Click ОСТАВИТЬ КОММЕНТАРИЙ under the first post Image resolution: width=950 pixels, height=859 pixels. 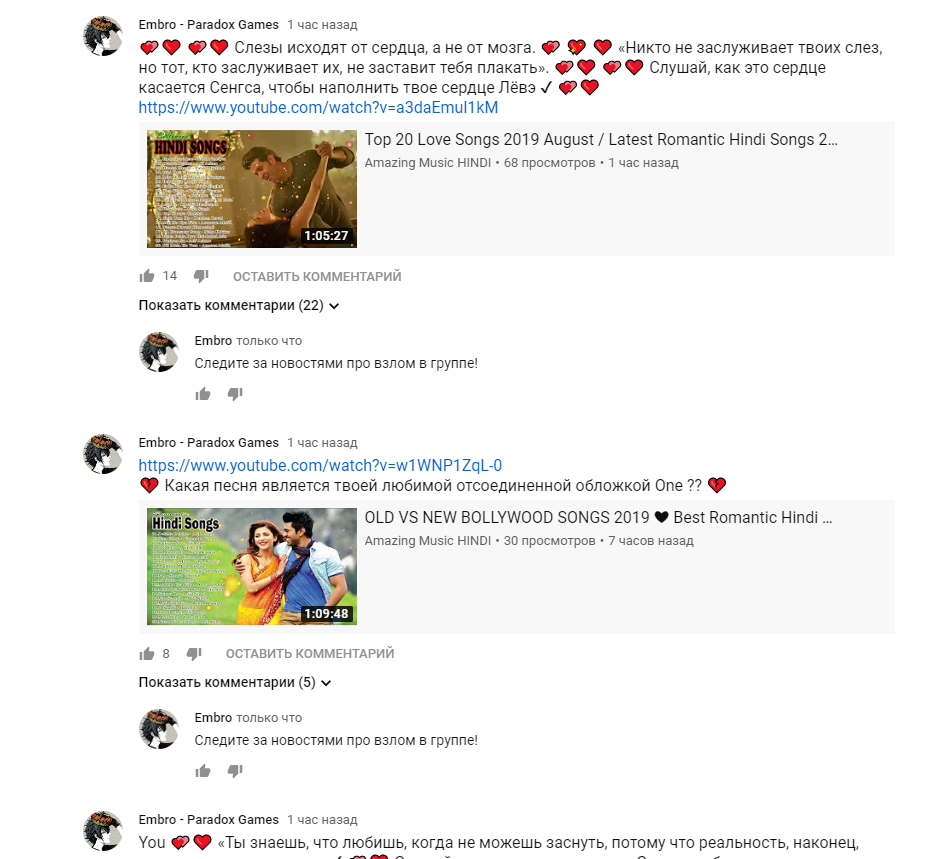pos(317,277)
